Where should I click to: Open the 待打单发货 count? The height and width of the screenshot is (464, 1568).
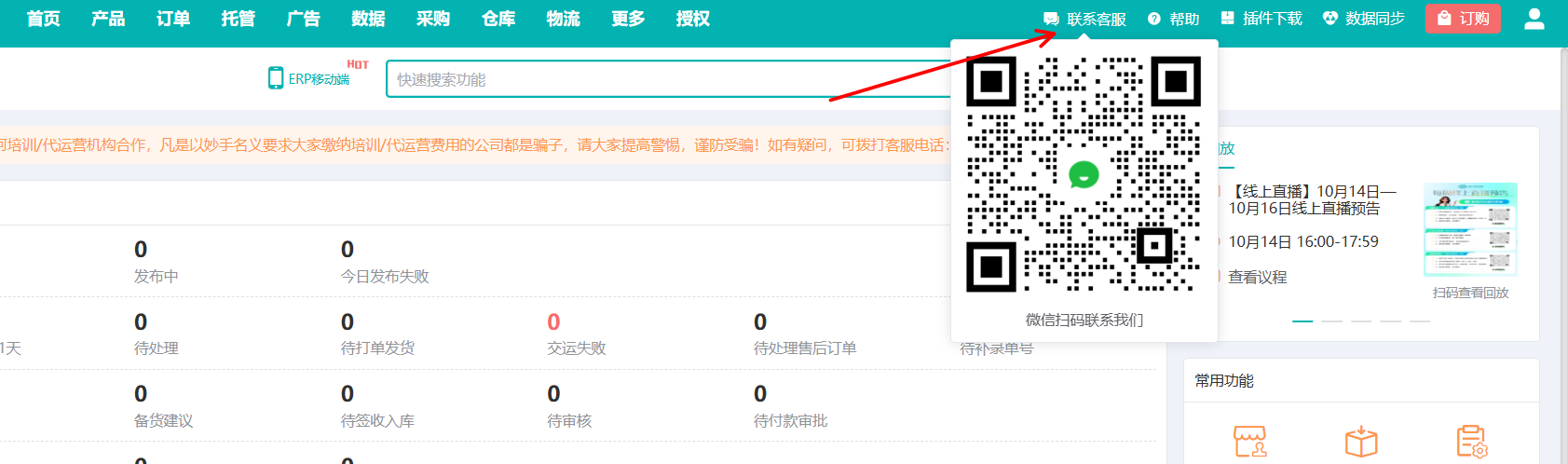click(348, 321)
